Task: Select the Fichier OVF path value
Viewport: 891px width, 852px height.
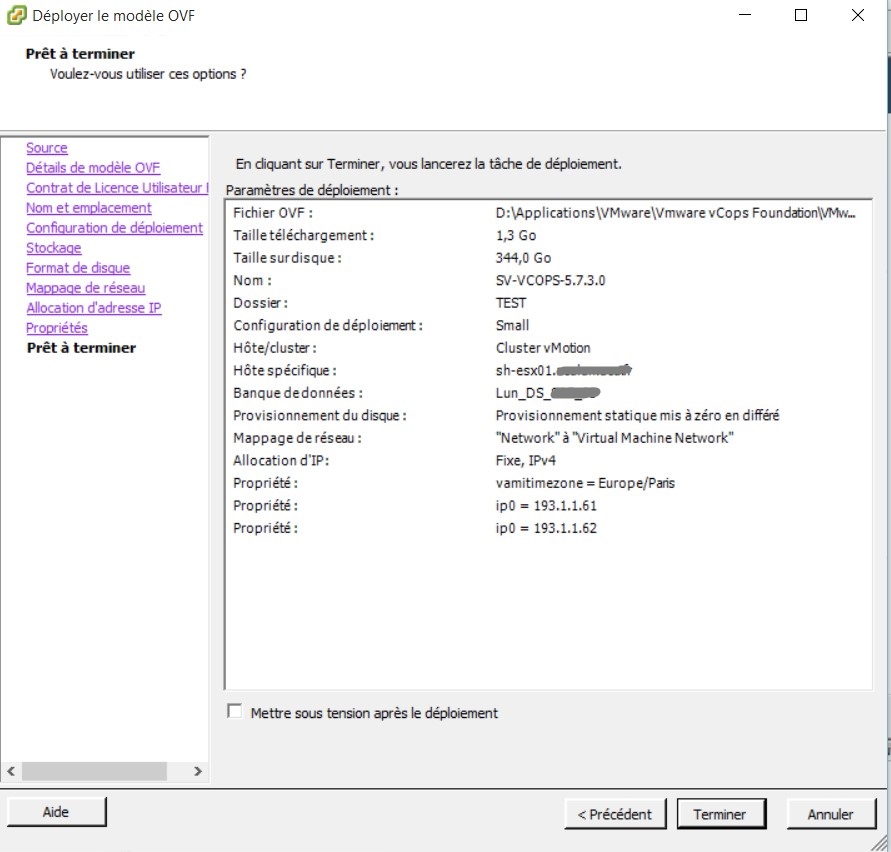Action: click(675, 213)
